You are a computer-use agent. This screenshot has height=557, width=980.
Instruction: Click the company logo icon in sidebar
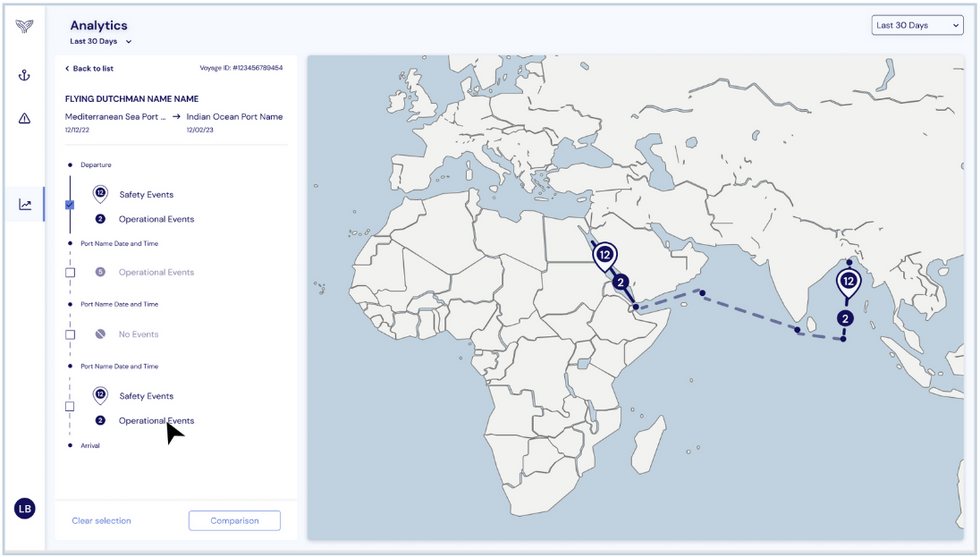click(24, 26)
